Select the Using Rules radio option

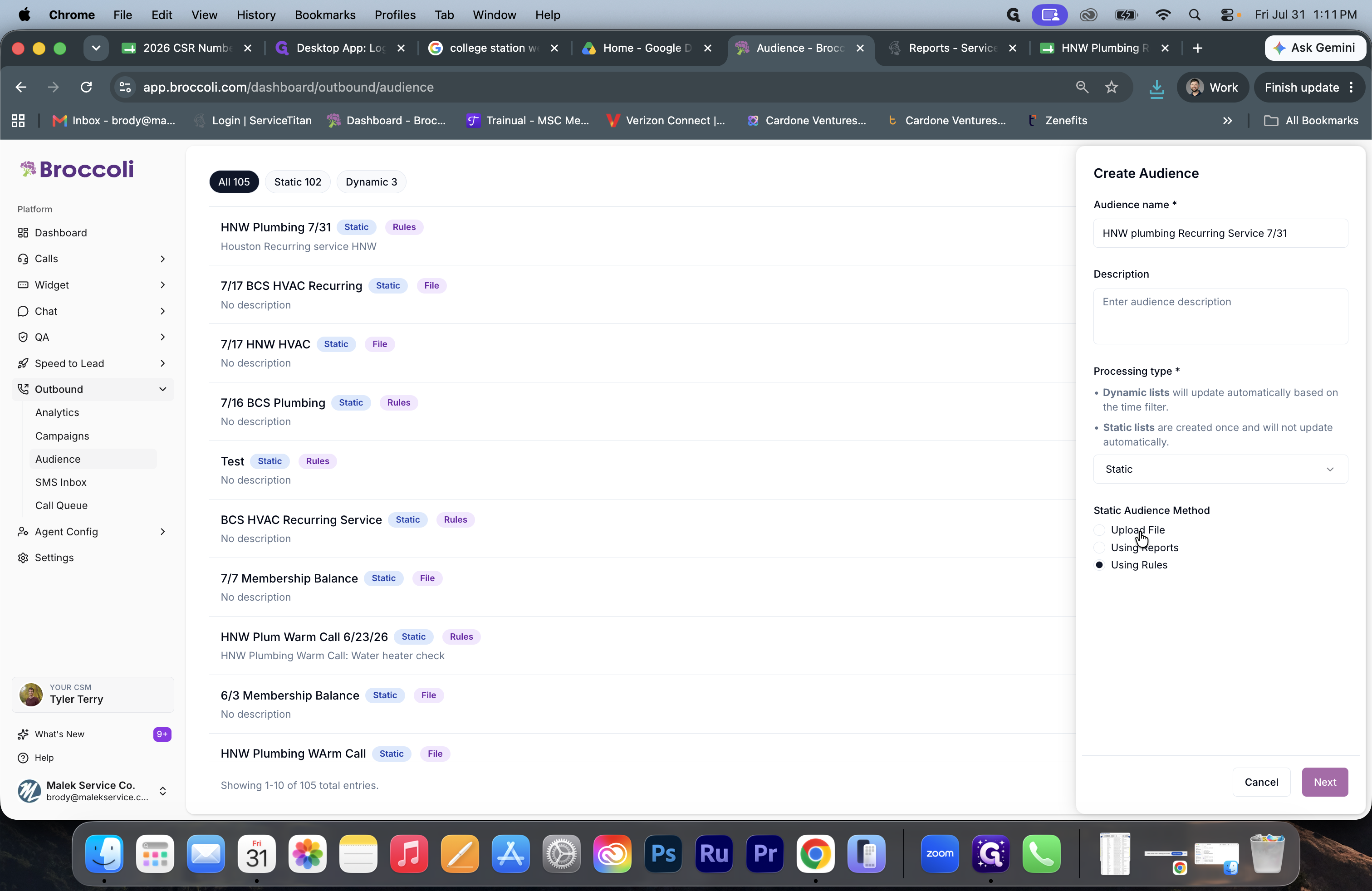[1099, 565]
